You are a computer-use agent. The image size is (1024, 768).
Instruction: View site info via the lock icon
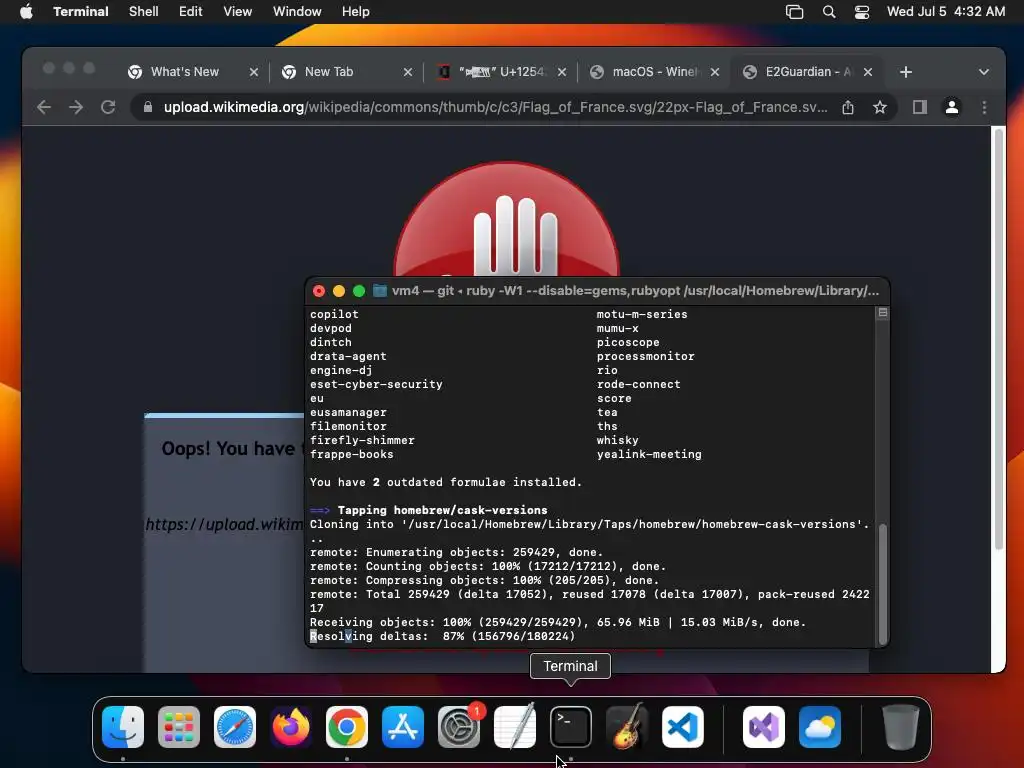148,107
